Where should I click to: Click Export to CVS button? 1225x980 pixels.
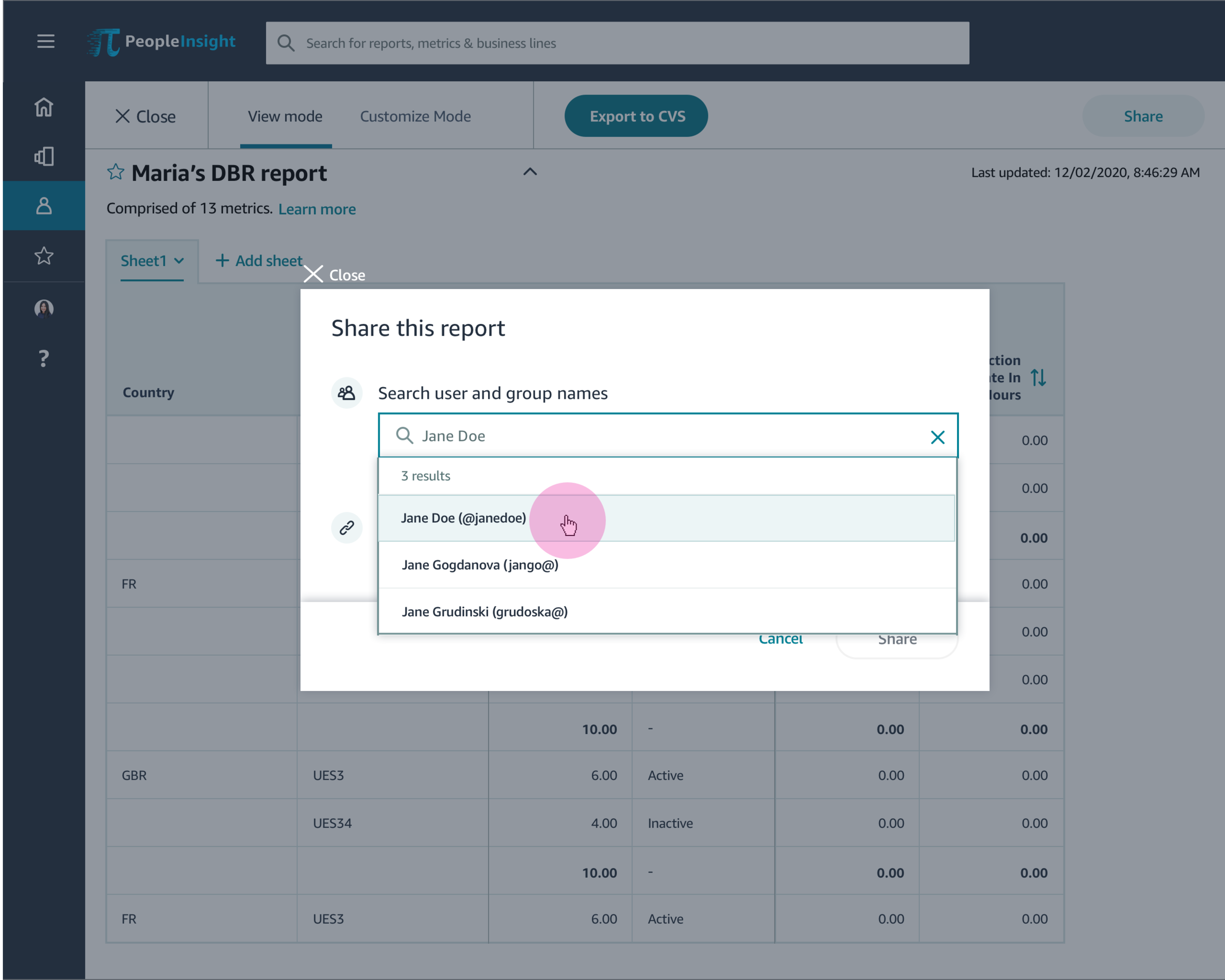click(x=637, y=117)
